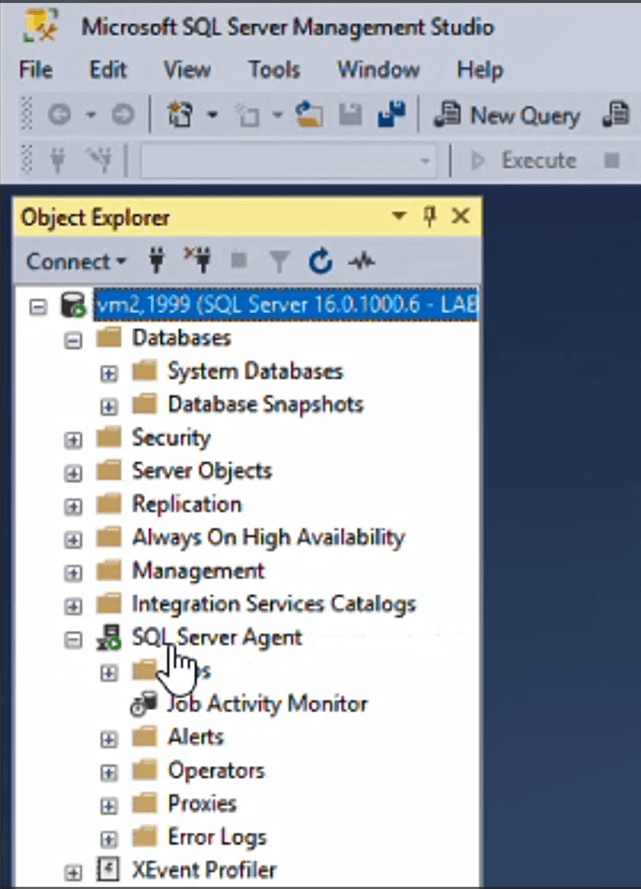Open the View menu
The width and height of the screenshot is (641, 889).
(x=187, y=70)
